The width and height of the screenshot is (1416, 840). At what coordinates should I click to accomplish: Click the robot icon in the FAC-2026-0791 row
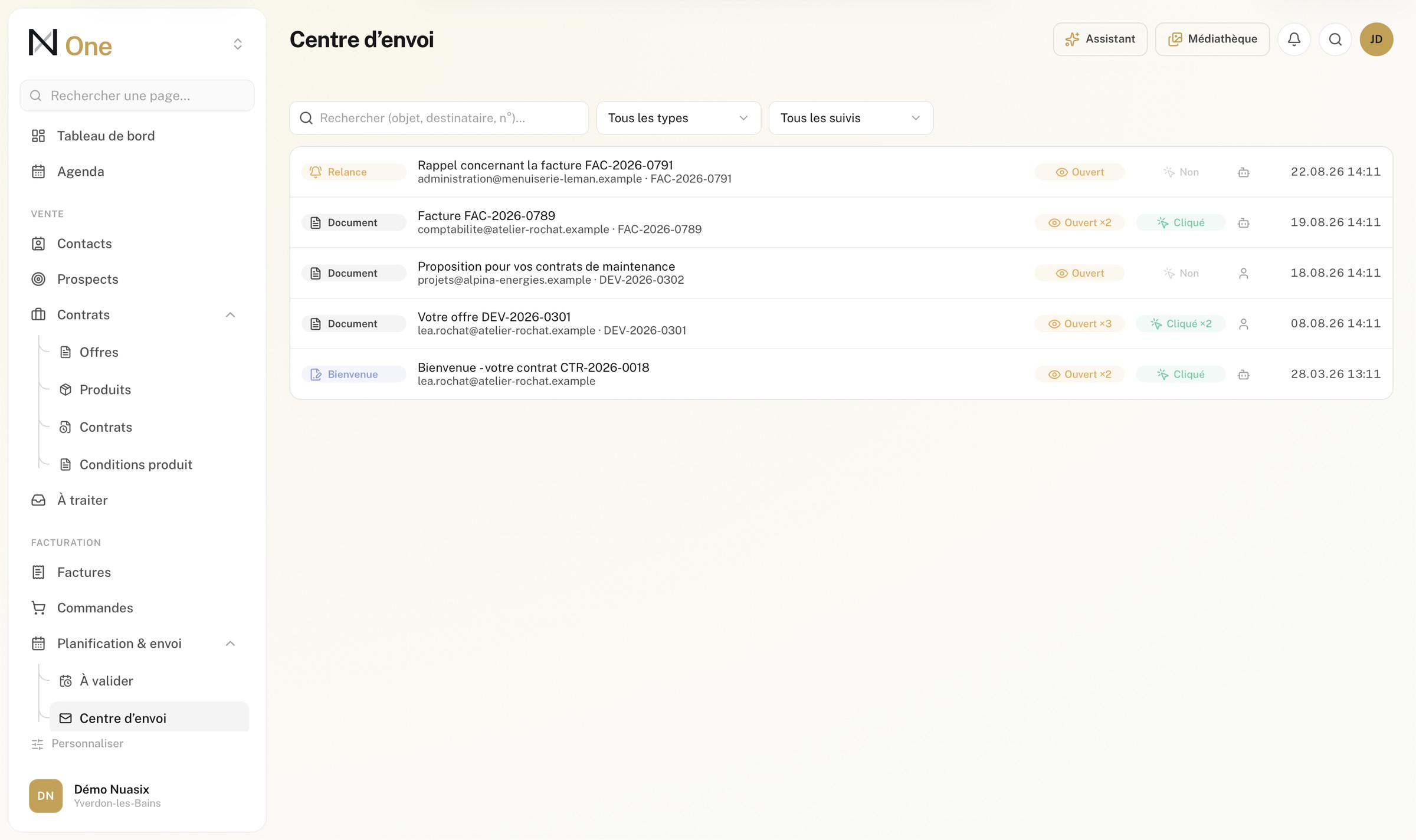click(x=1243, y=172)
